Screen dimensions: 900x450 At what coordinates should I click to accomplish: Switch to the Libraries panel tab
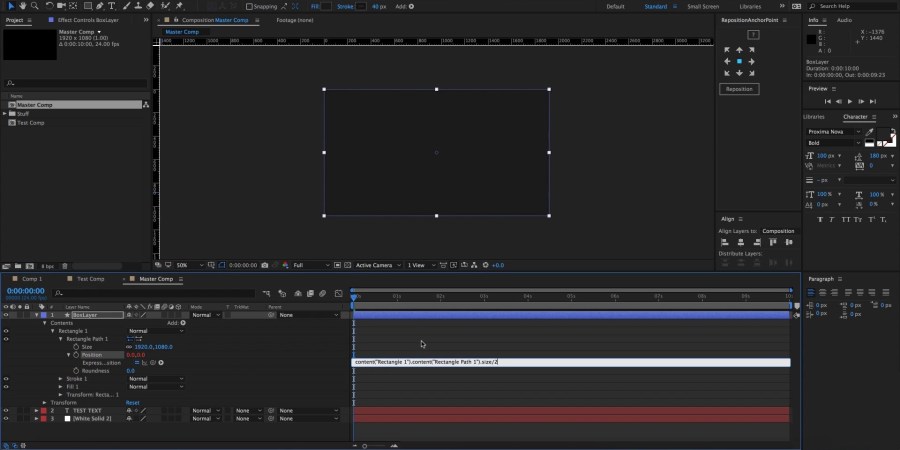click(x=813, y=117)
